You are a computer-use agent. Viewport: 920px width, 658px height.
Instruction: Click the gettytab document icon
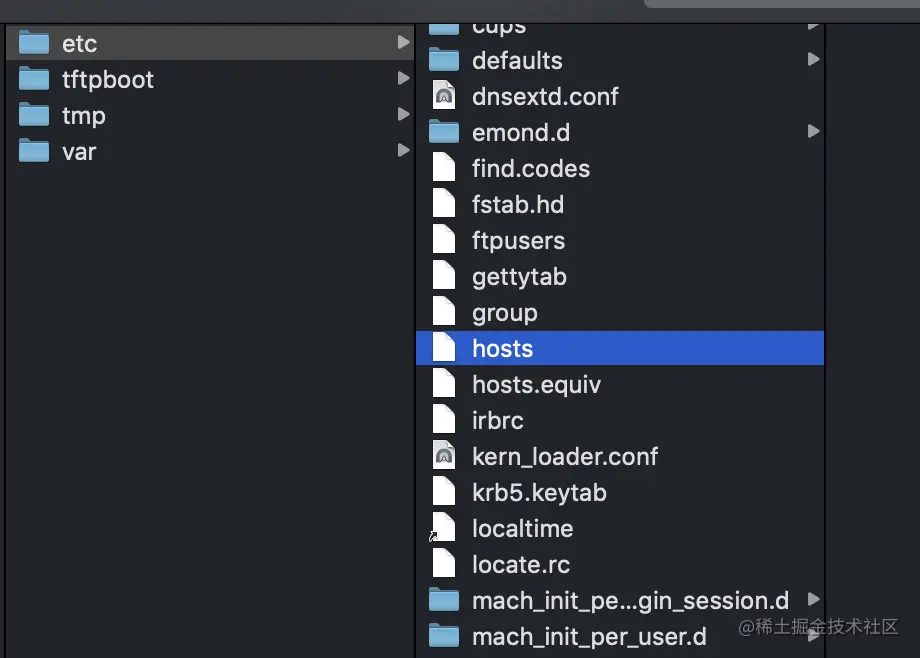pos(444,275)
